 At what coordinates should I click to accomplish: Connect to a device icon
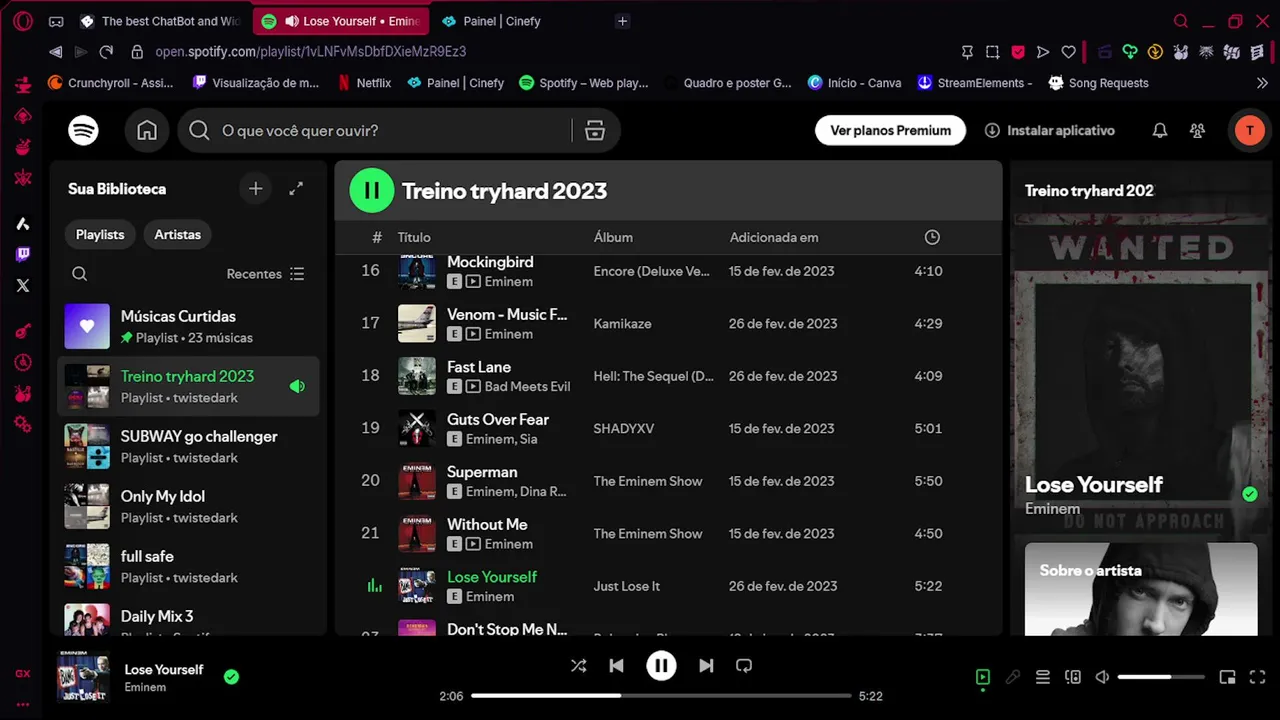point(1073,677)
